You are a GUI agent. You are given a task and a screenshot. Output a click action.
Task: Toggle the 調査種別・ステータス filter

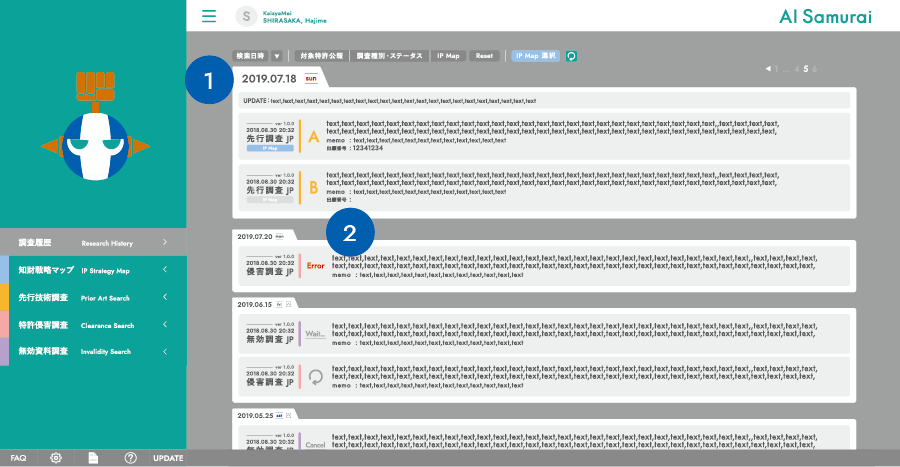pos(390,57)
